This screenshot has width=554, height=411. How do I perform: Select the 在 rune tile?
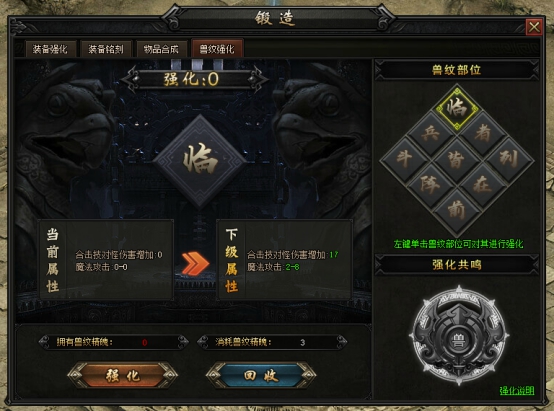tap(483, 185)
